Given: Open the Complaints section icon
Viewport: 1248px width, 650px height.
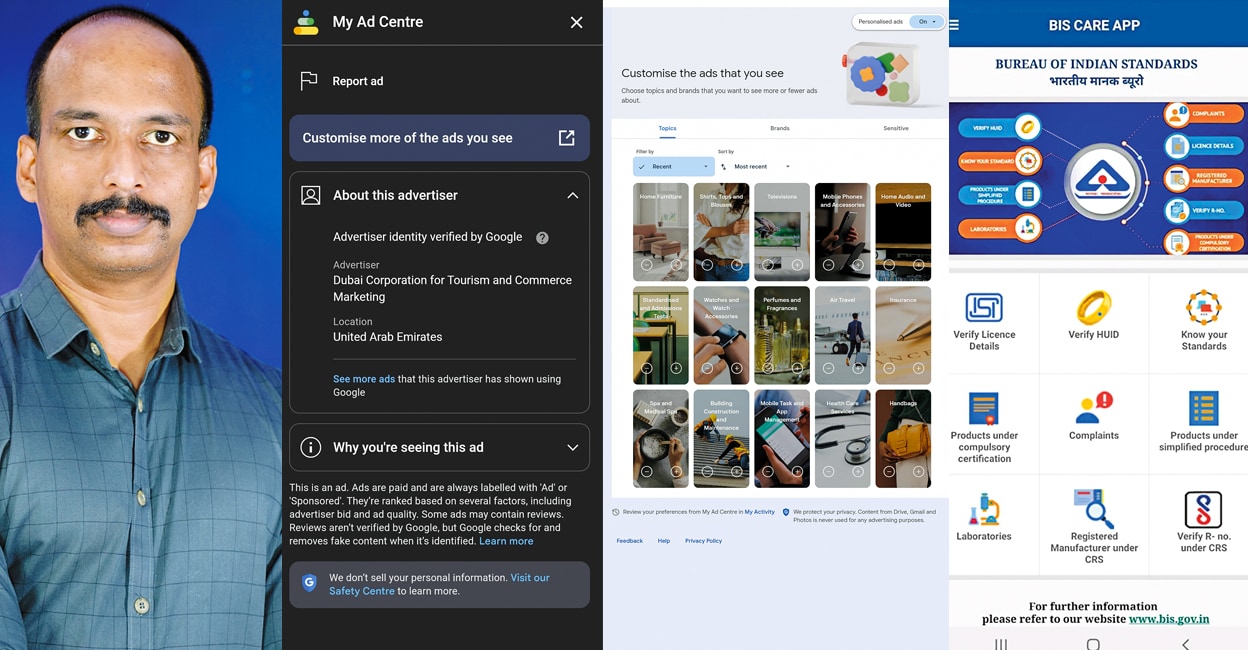Looking at the screenshot, I should 1093,409.
